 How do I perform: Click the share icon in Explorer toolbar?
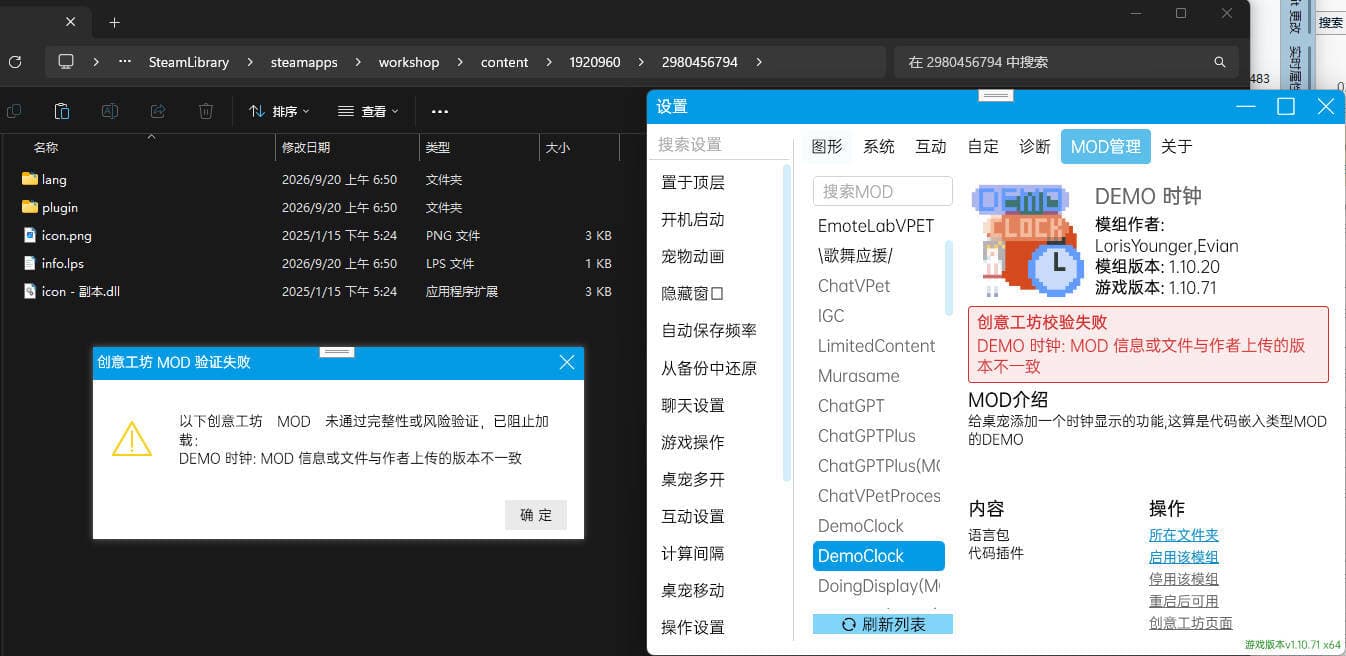click(158, 111)
